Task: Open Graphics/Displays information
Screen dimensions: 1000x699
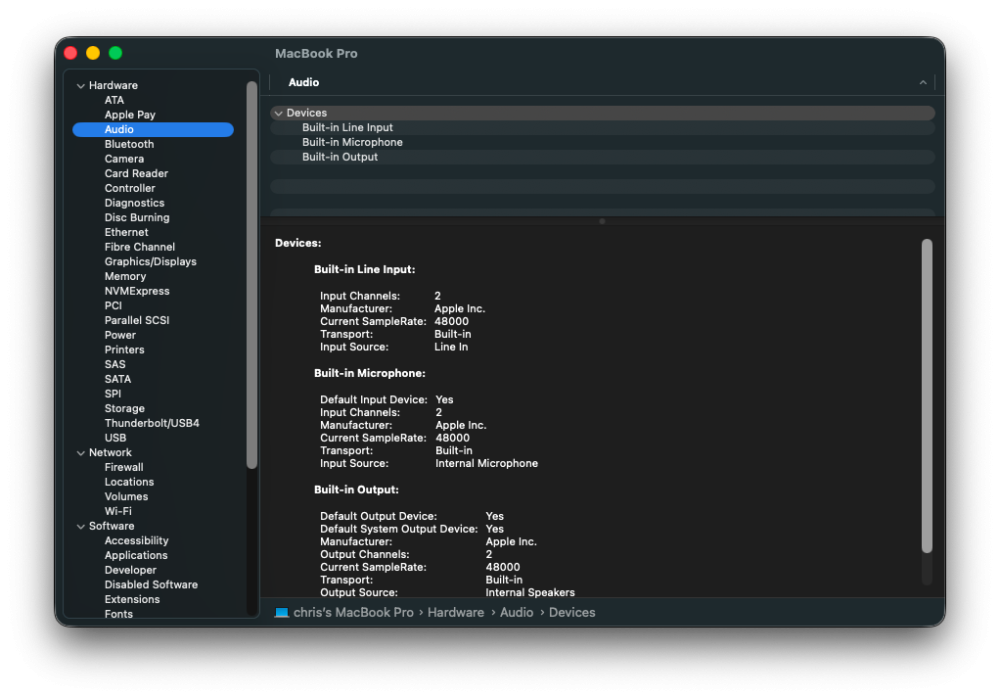Action: (x=151, y=261)
